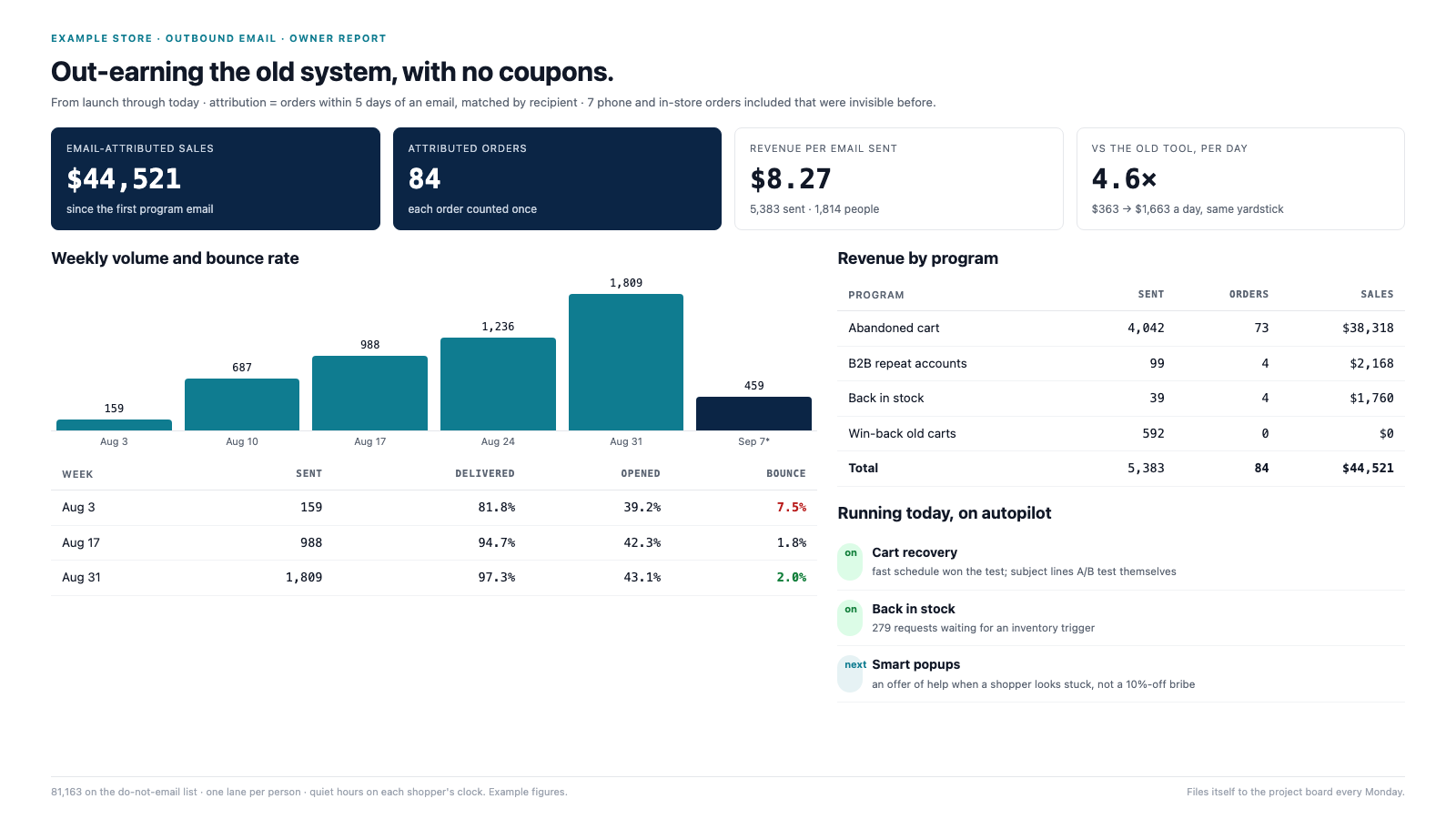Click the 'vs the old tool, per day' card
The image size is (1456, 819).
tap(1240, 178)
